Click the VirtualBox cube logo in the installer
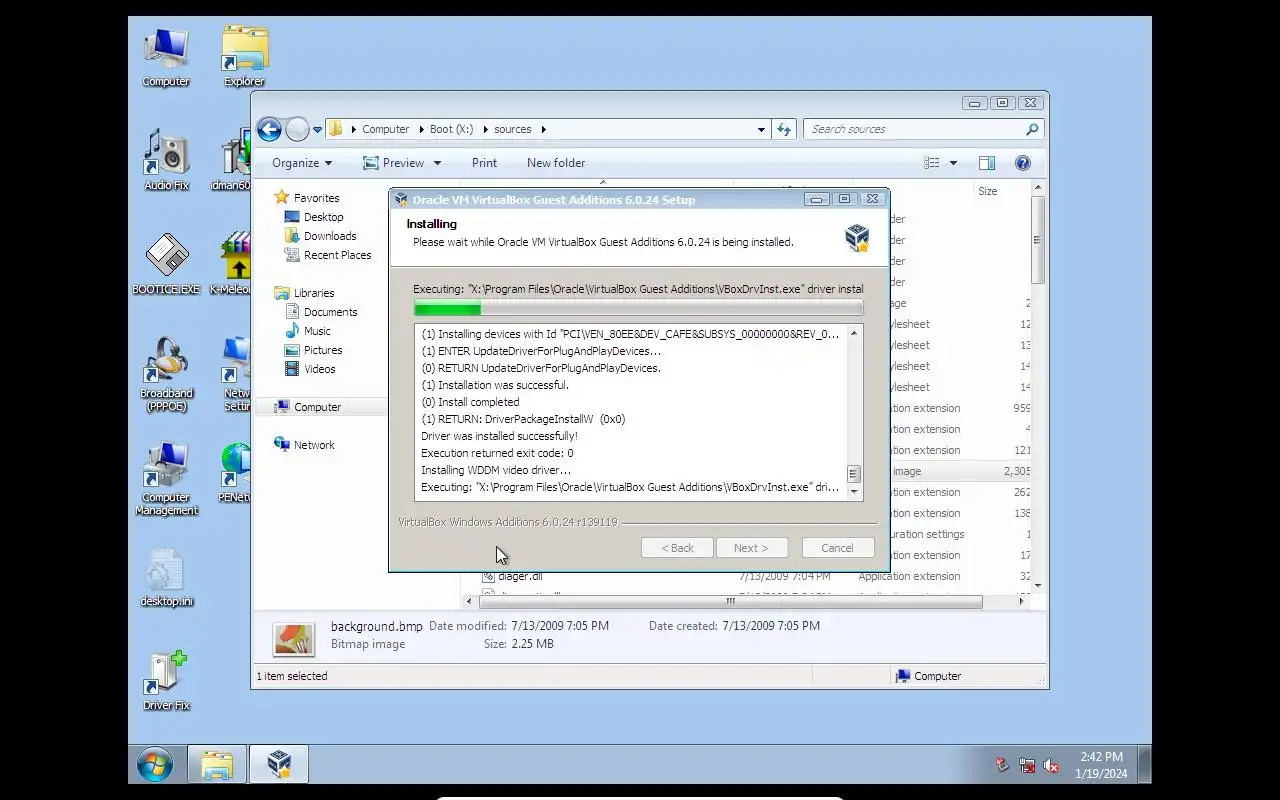This screenshot has width=1280, height=800. pos(857,237)
